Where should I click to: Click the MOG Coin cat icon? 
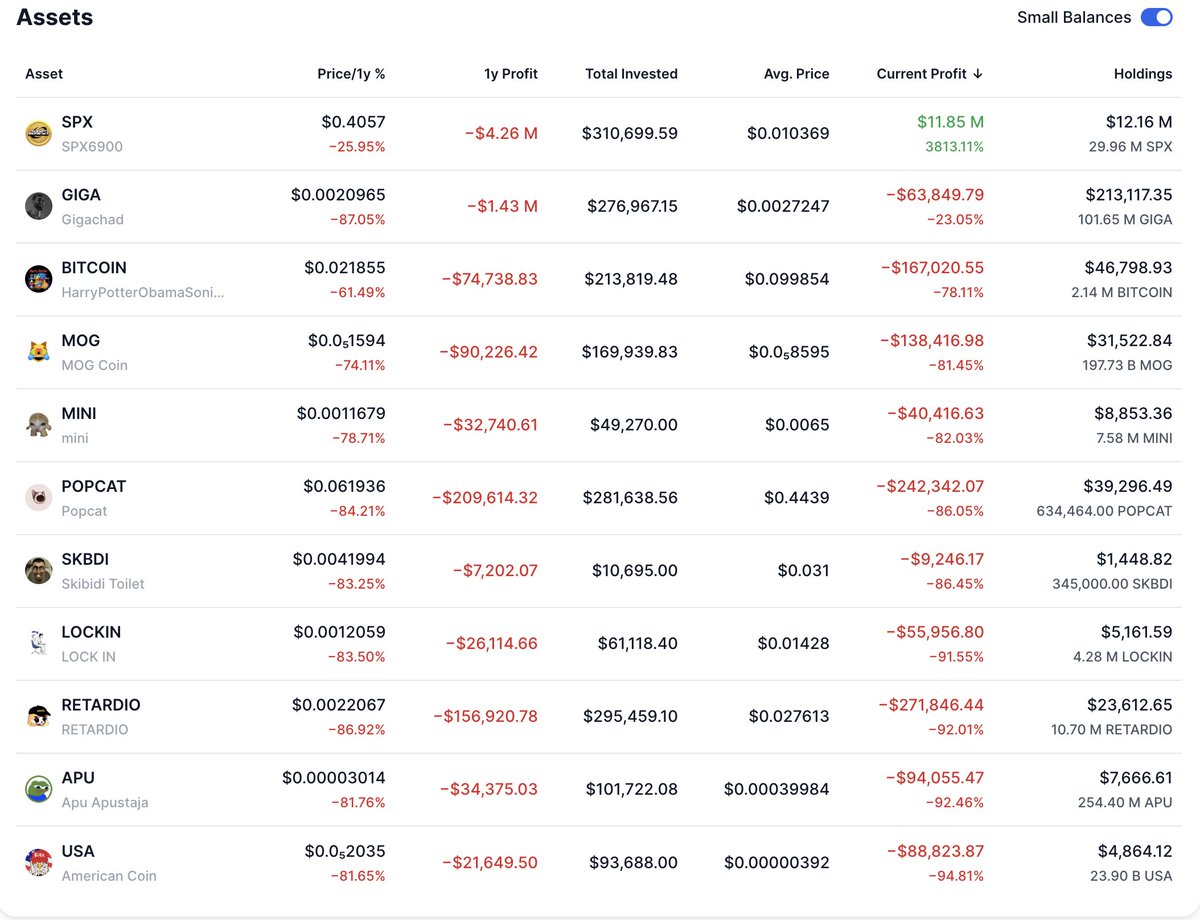(39, 352)
